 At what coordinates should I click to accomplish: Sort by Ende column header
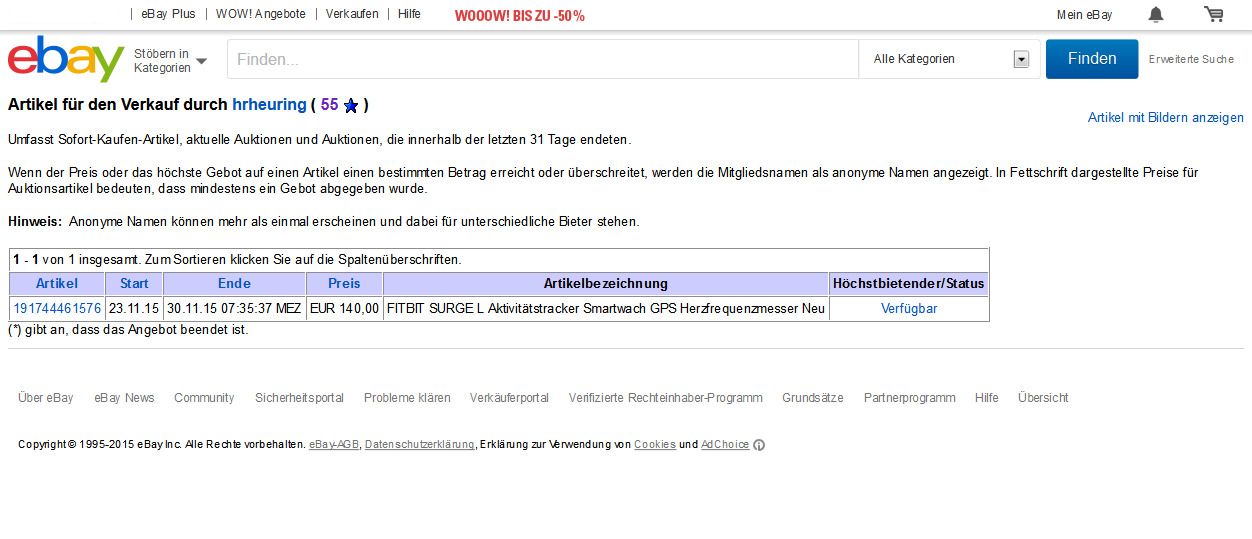234,283
